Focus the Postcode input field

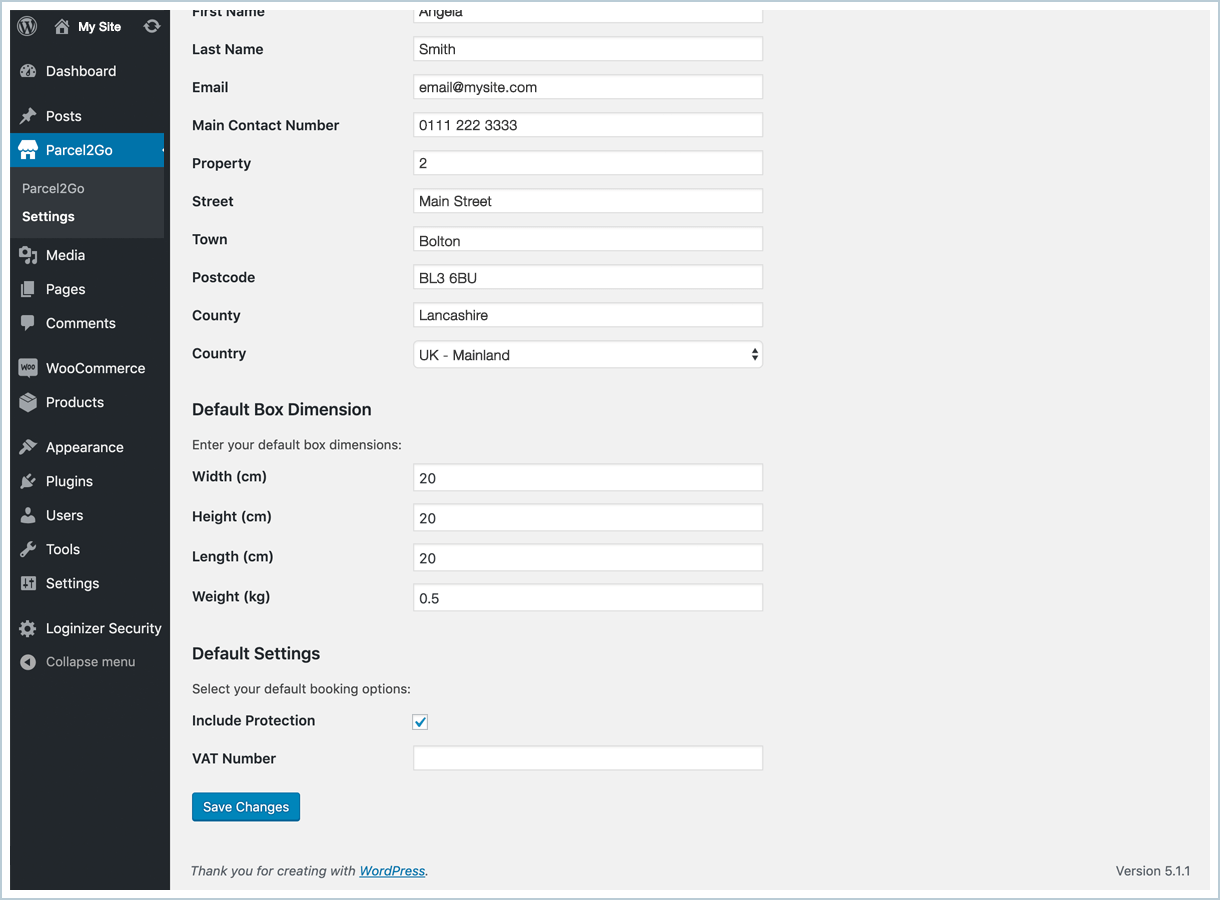pyautogui.click(x=587, y=277)
